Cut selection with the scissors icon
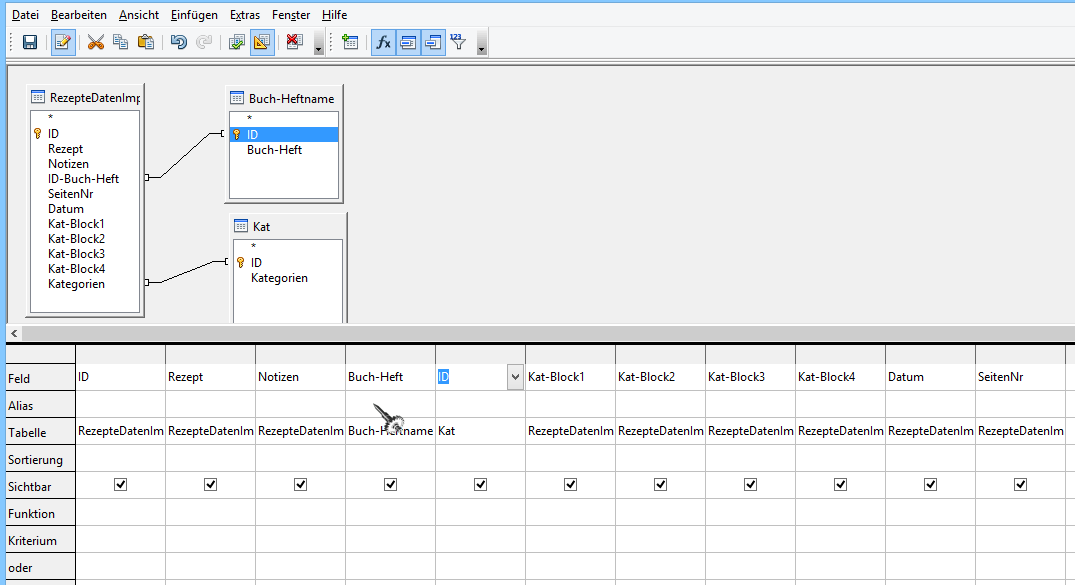Screen dimensions: 1075x585 96,43
